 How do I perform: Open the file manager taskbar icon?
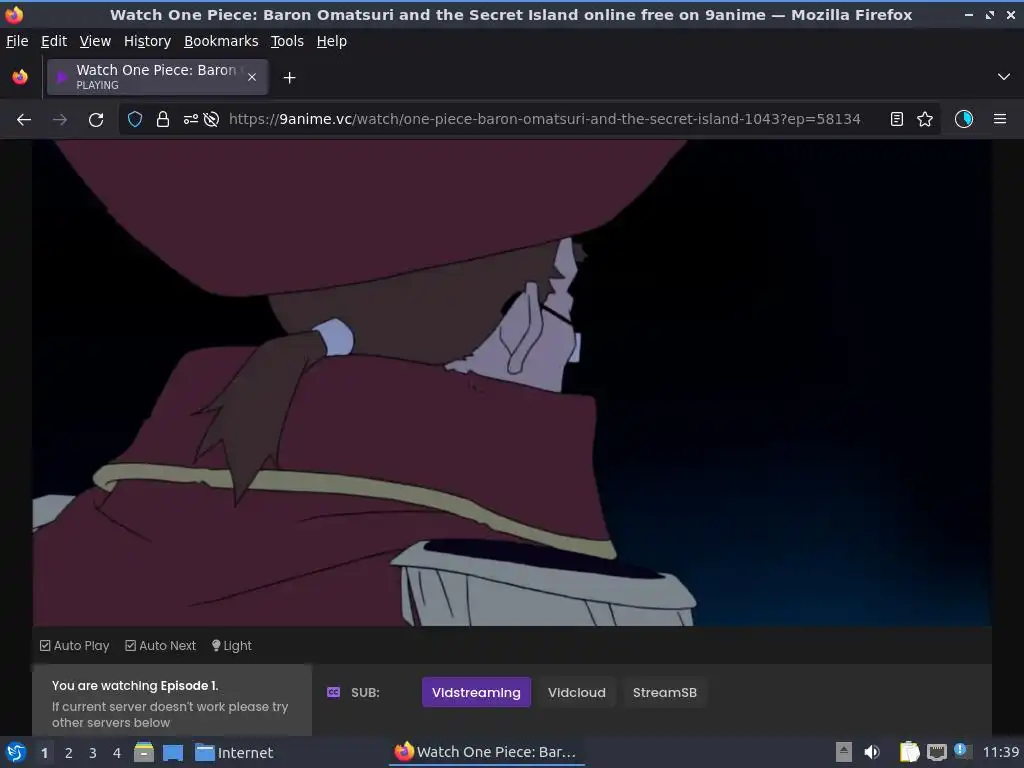144,752
